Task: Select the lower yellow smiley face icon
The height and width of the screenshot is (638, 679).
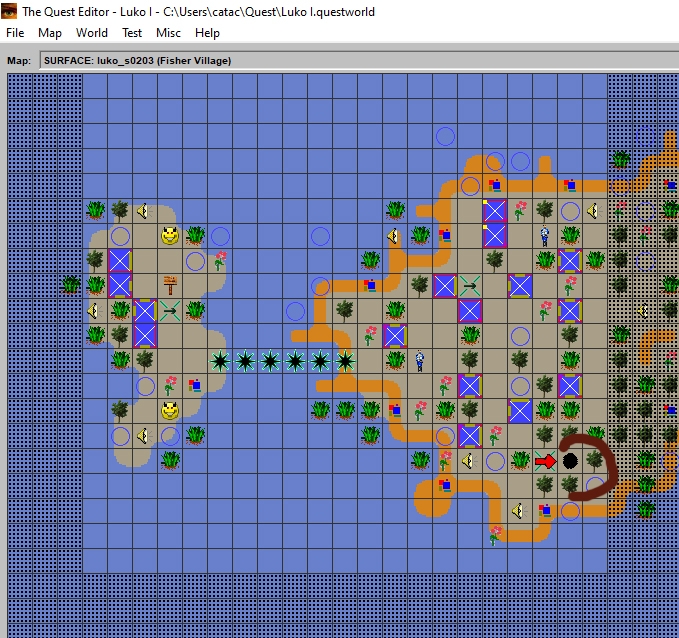Action: click(170, 410)
